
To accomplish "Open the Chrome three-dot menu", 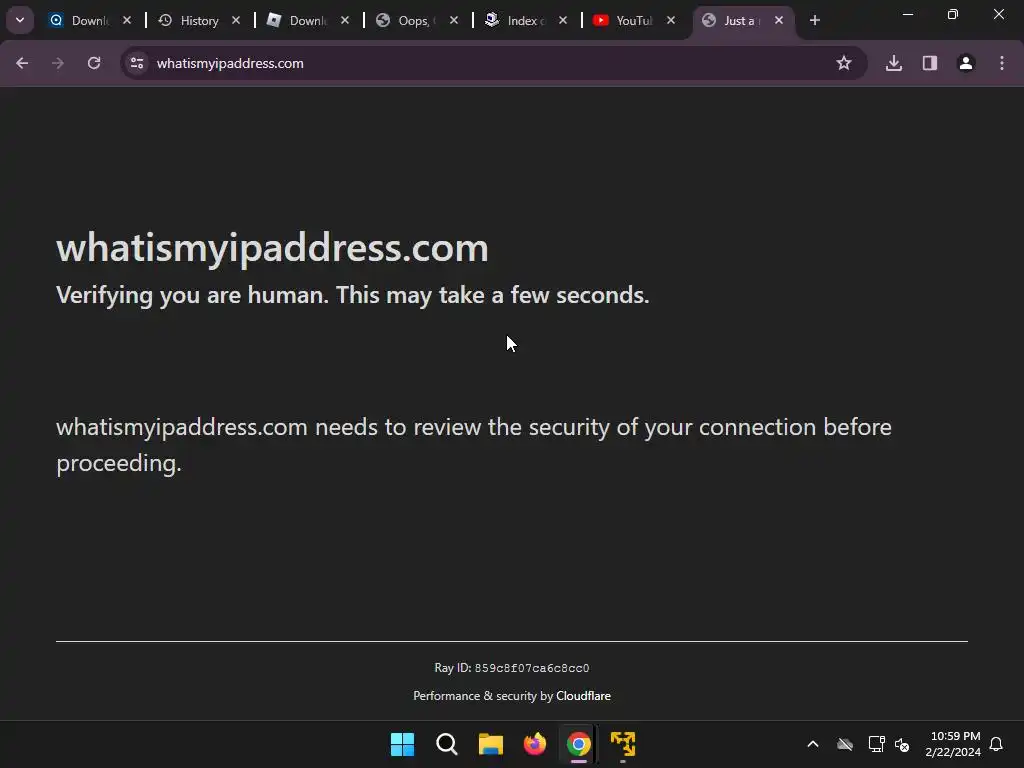I will (1002, 63).
